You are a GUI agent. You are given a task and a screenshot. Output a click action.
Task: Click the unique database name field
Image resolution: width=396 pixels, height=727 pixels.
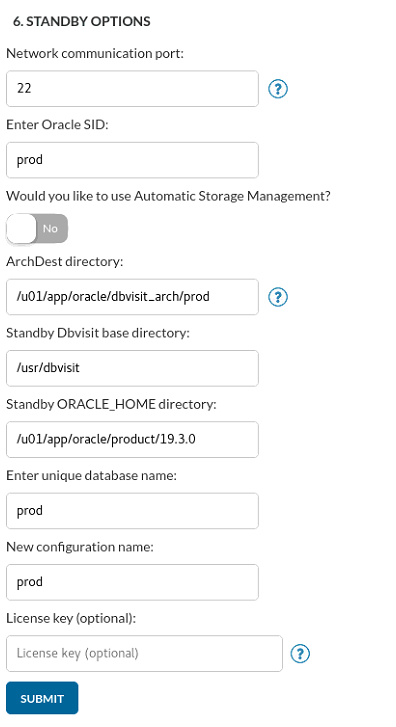click(x=132, y=511)
